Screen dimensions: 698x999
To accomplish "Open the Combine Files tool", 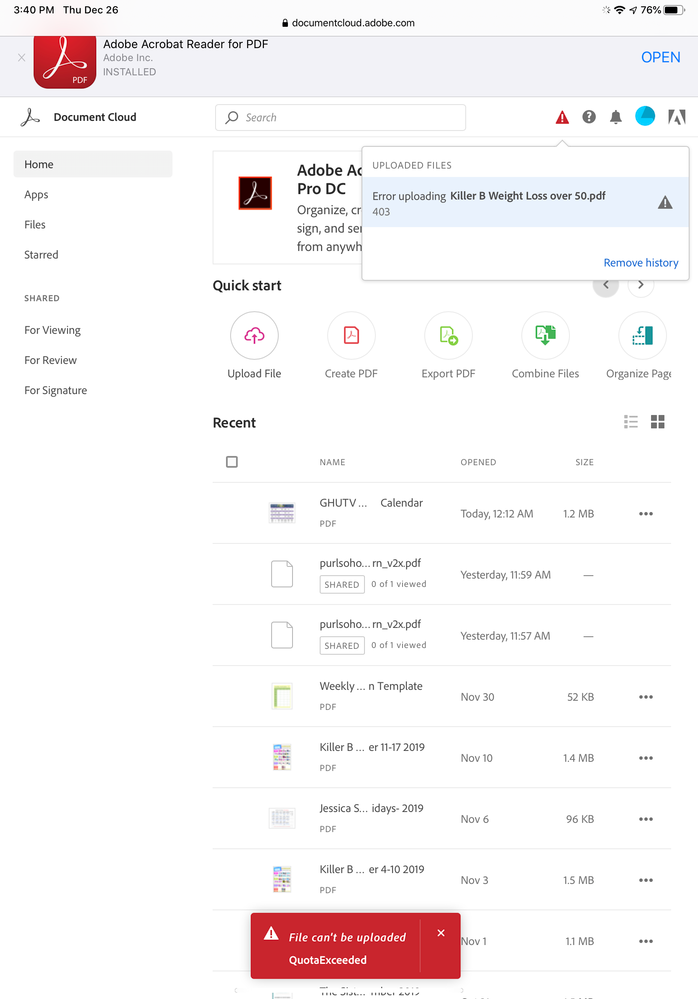I will pyautogui.click(x=545, y=337).
